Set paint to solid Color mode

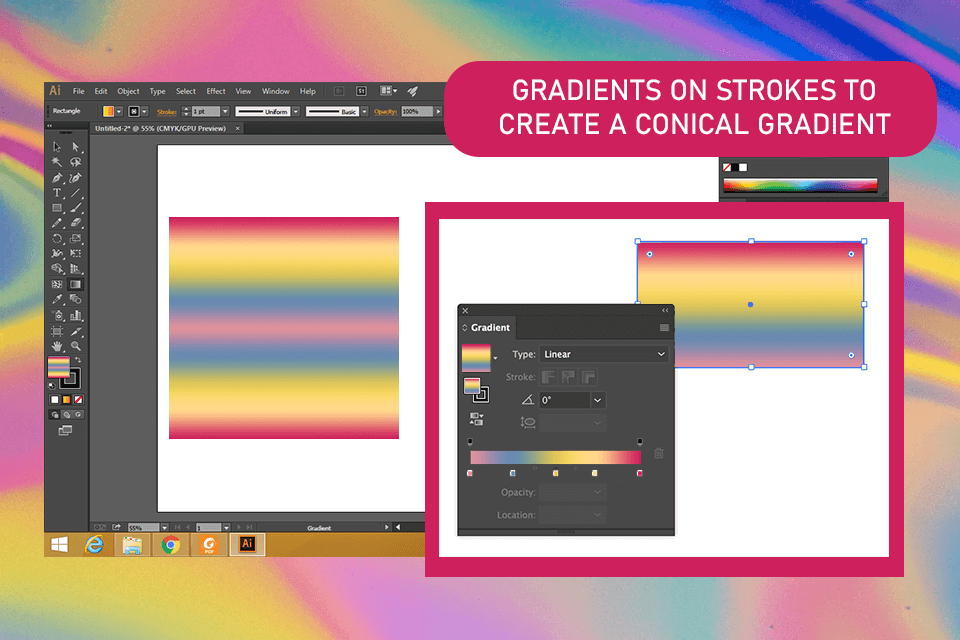coord(54,399)
